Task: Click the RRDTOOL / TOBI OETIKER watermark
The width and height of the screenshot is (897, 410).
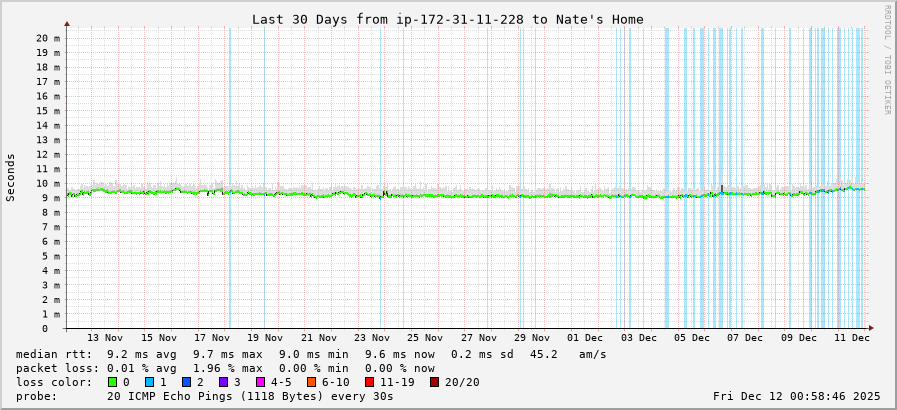Action: coord(886,60)
